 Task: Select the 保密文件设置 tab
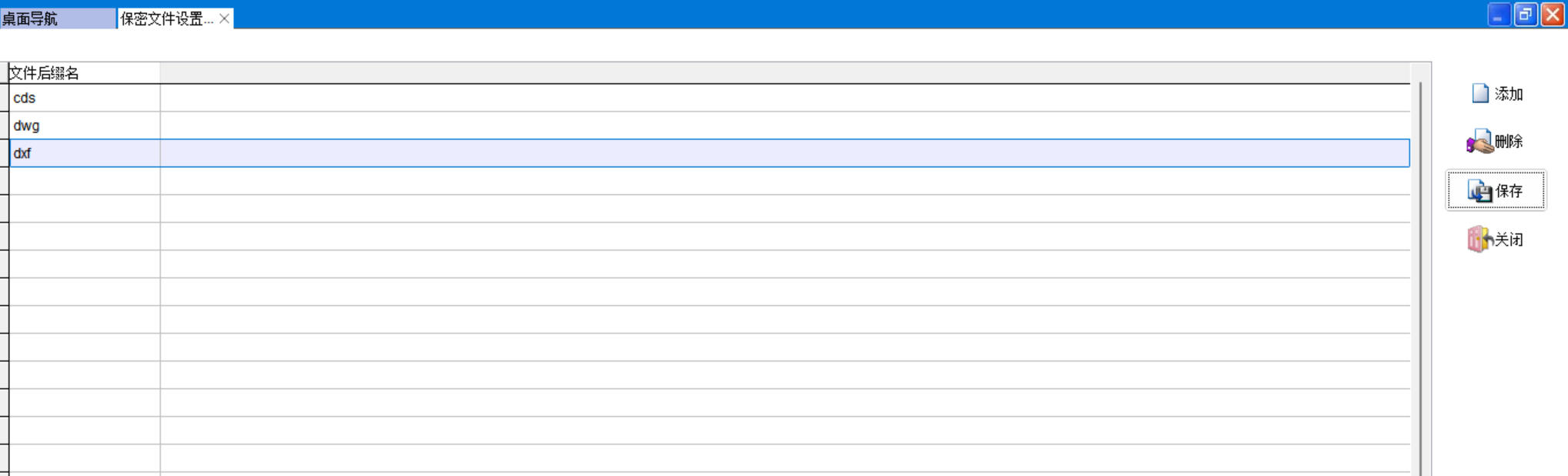click(166, 18)
